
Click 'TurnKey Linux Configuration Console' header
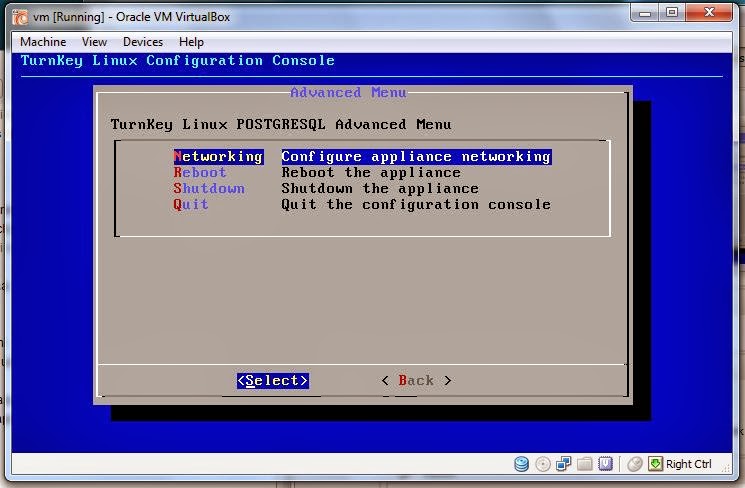178,61
